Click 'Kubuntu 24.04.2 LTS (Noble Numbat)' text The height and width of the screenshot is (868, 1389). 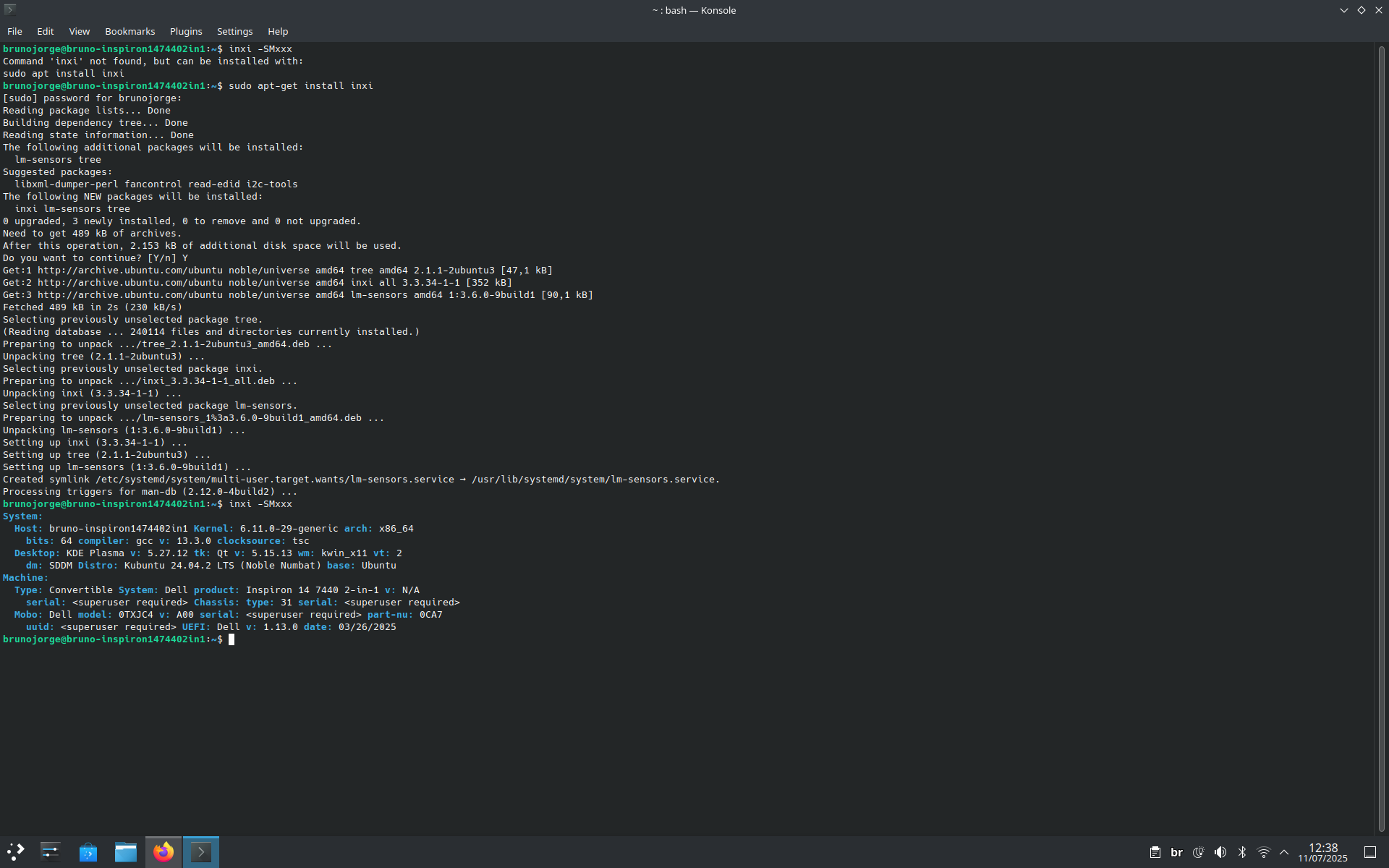point(223,566)
